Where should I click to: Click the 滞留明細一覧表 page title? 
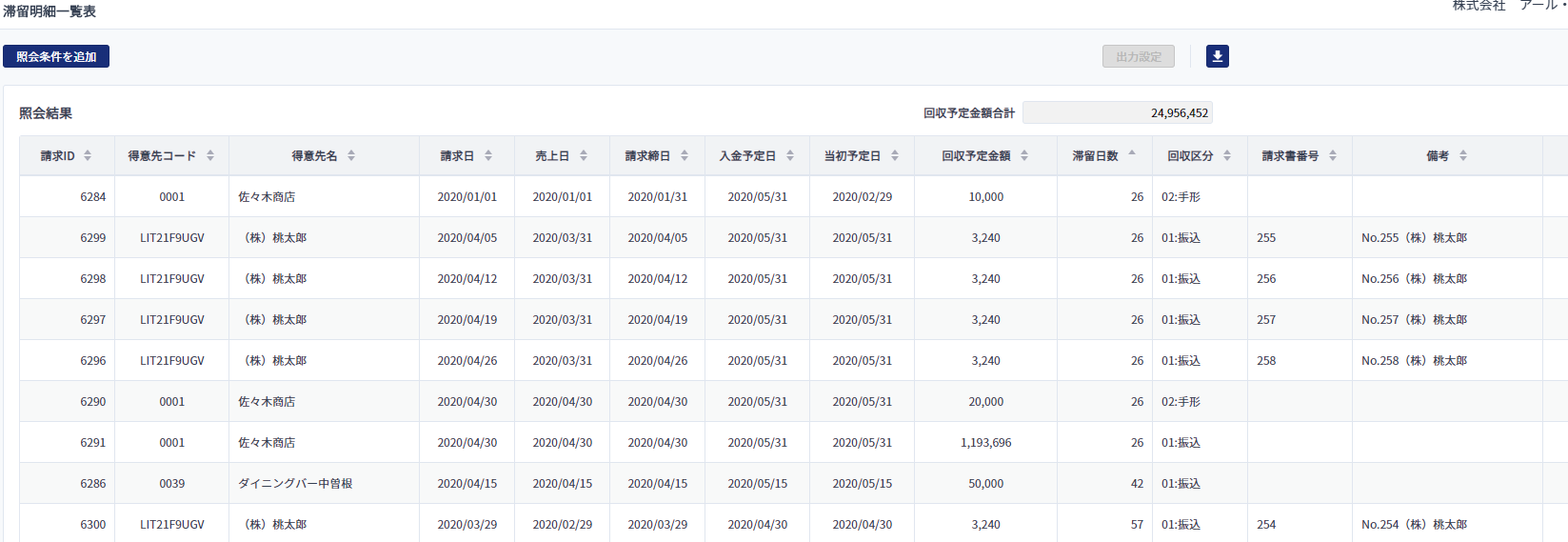point(50,11)
